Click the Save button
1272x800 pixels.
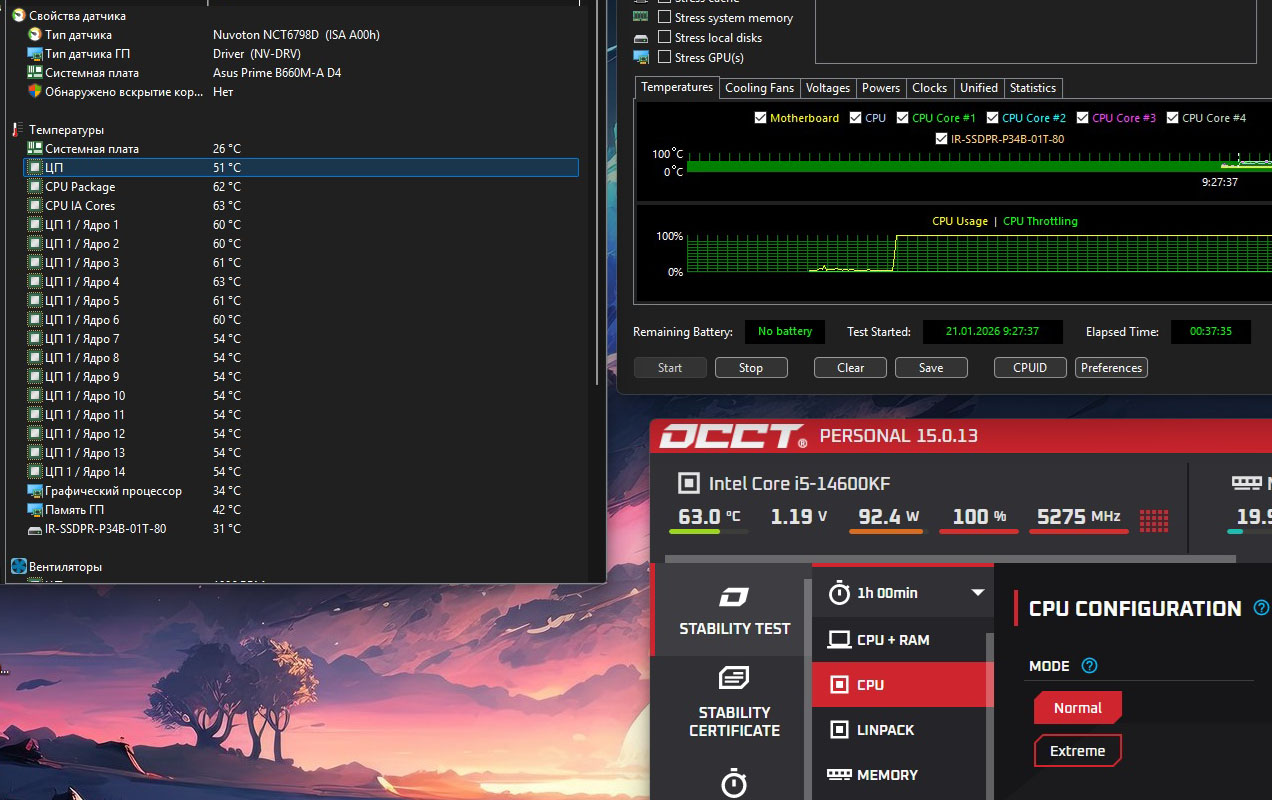click(x=931, y=368)
